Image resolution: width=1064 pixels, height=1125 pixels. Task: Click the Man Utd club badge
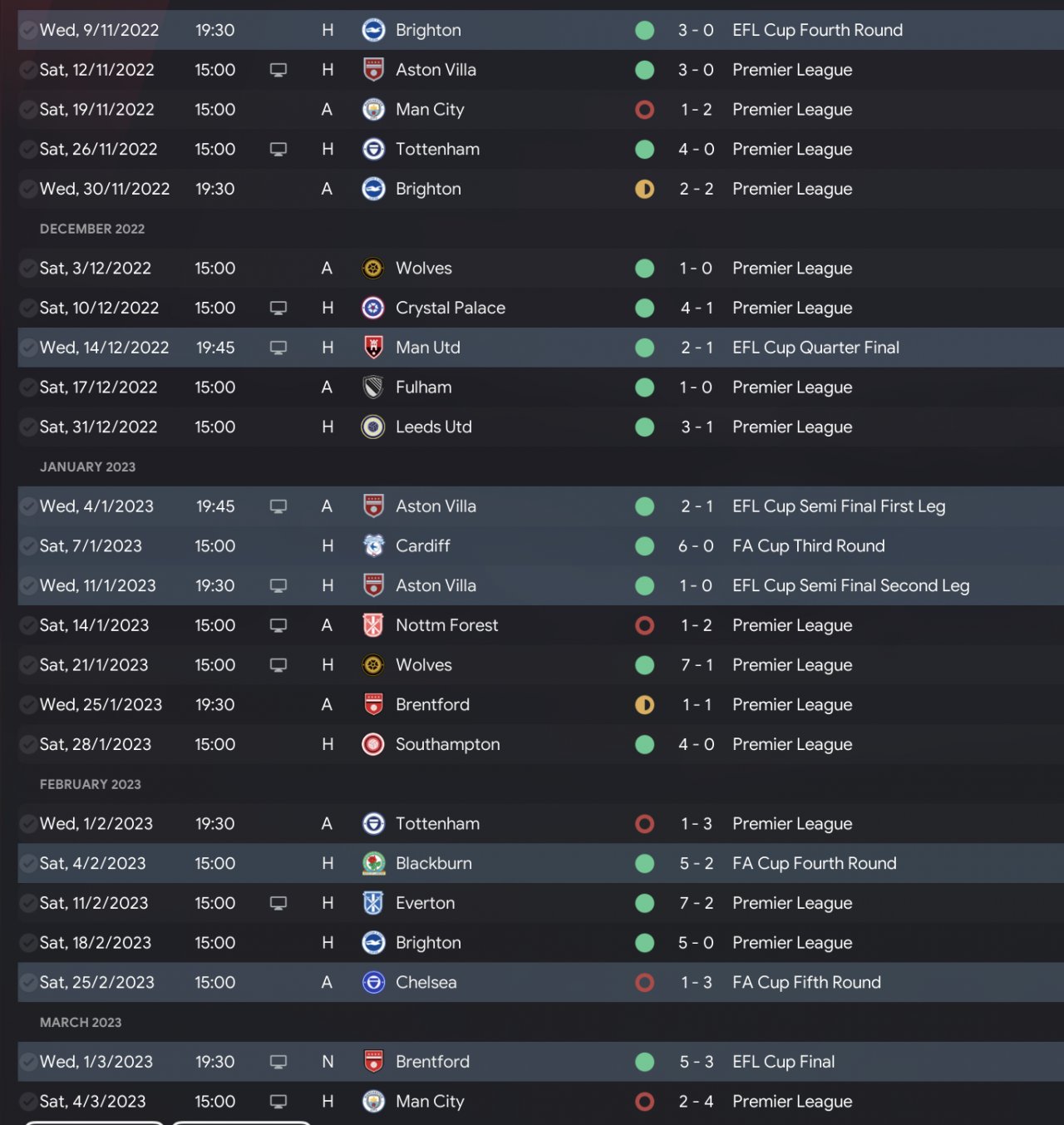[x=373, y=348]
